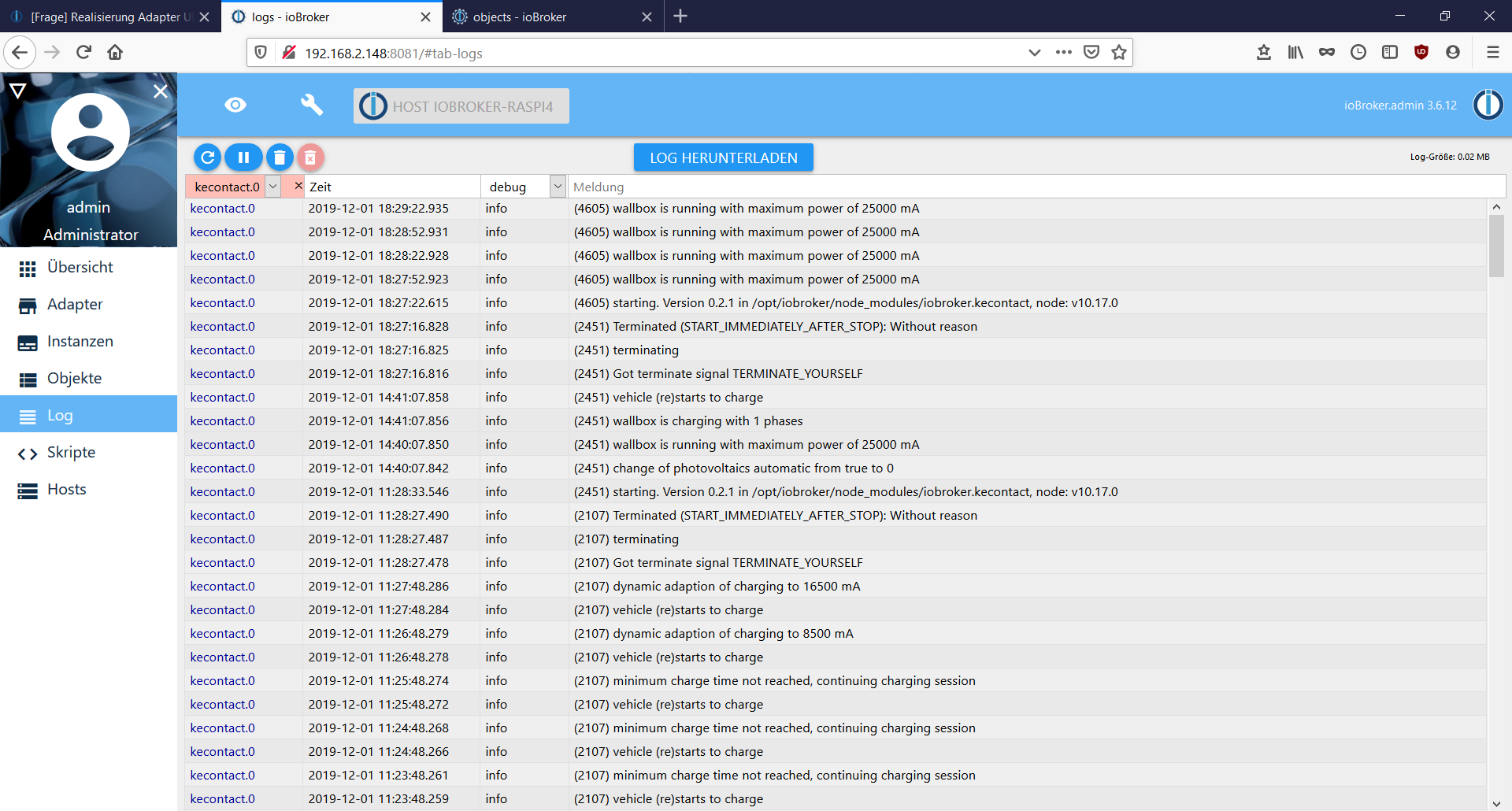1512x811 pixels.
Task: Click the Übersicht grid icon
Action: [x=28, y=269]
